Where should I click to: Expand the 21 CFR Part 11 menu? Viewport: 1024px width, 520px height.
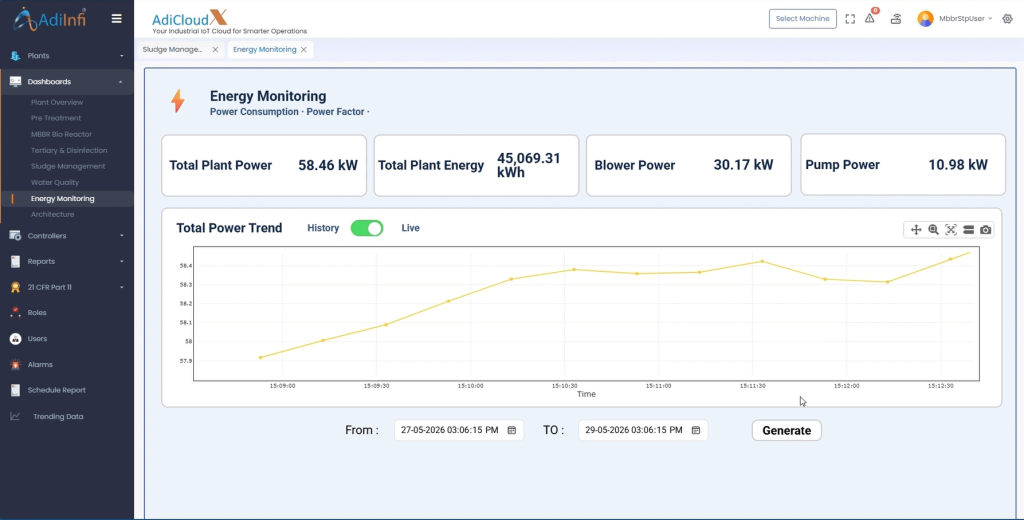point(121,287)
